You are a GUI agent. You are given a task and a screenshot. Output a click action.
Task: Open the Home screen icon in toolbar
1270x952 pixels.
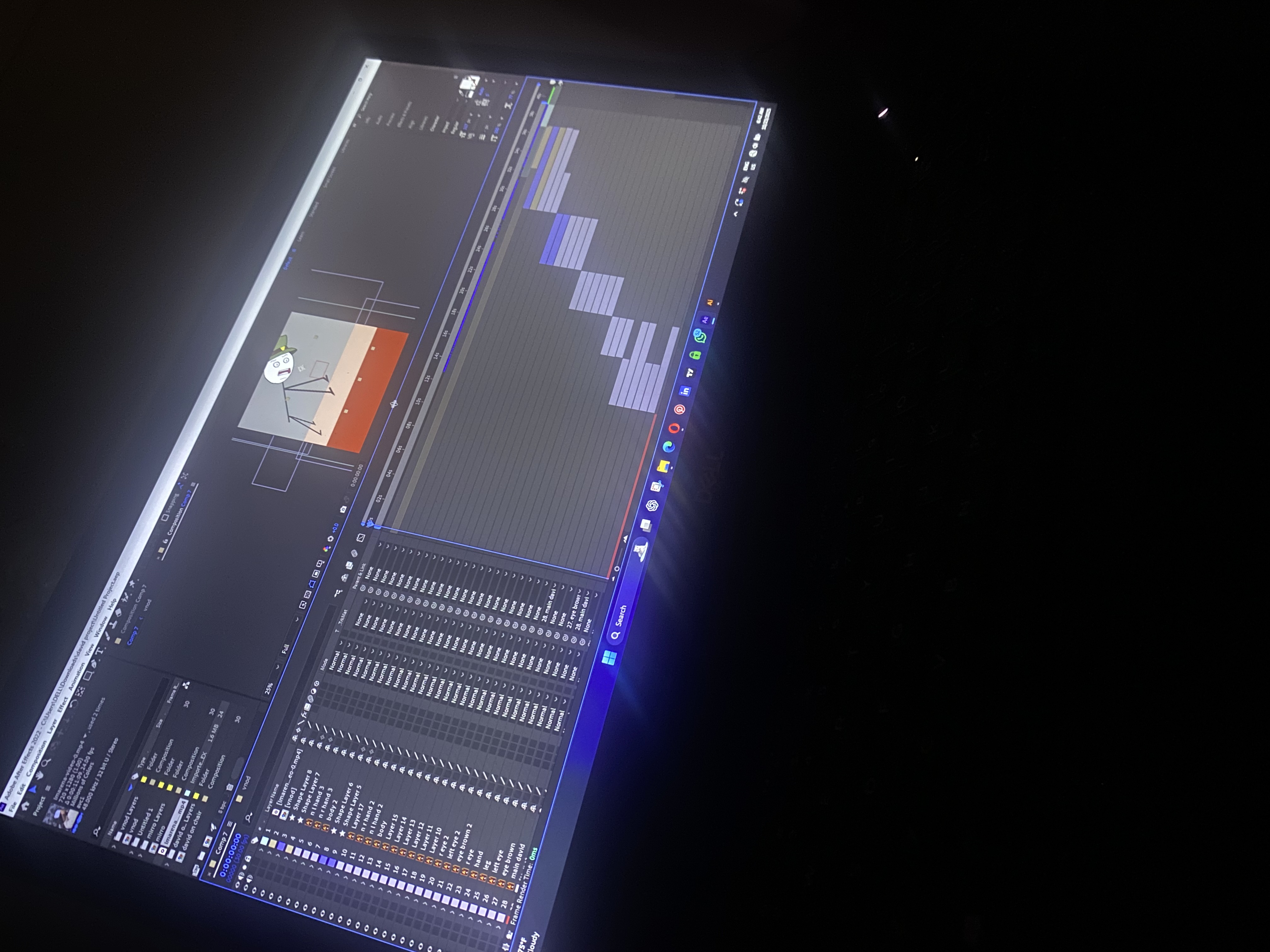coord(25,806)
